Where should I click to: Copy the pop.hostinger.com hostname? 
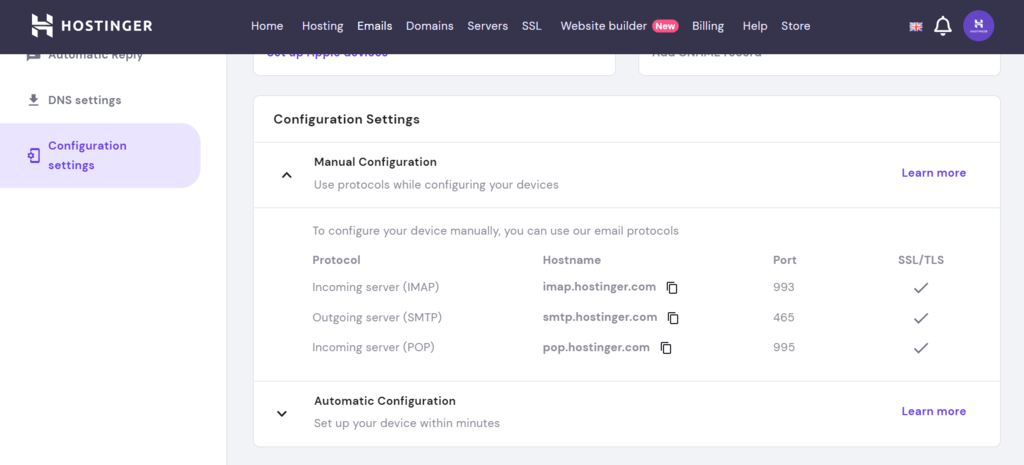point(666,348)
